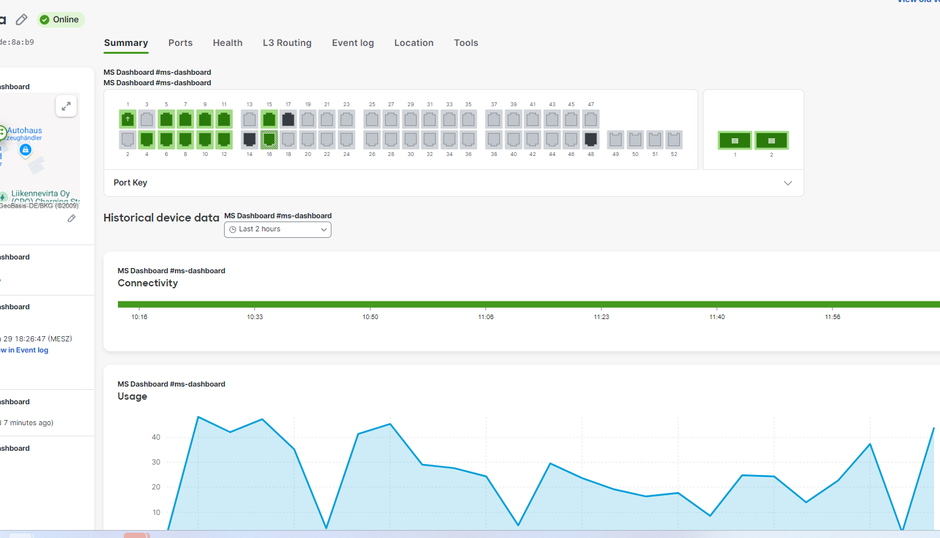The height and width of the screenshot is (538, 940).
Task: Switch to the Ports tab
Action: pyautogui.click(x=180, y=43)
